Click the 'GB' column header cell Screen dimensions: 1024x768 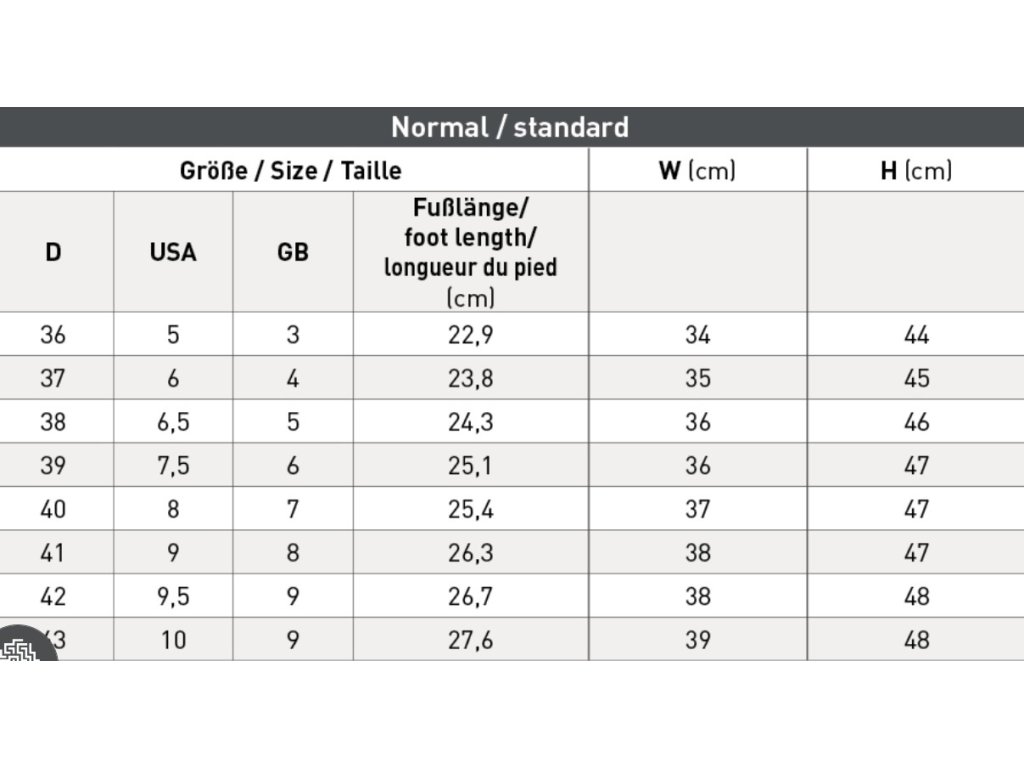tap(293, 252)
